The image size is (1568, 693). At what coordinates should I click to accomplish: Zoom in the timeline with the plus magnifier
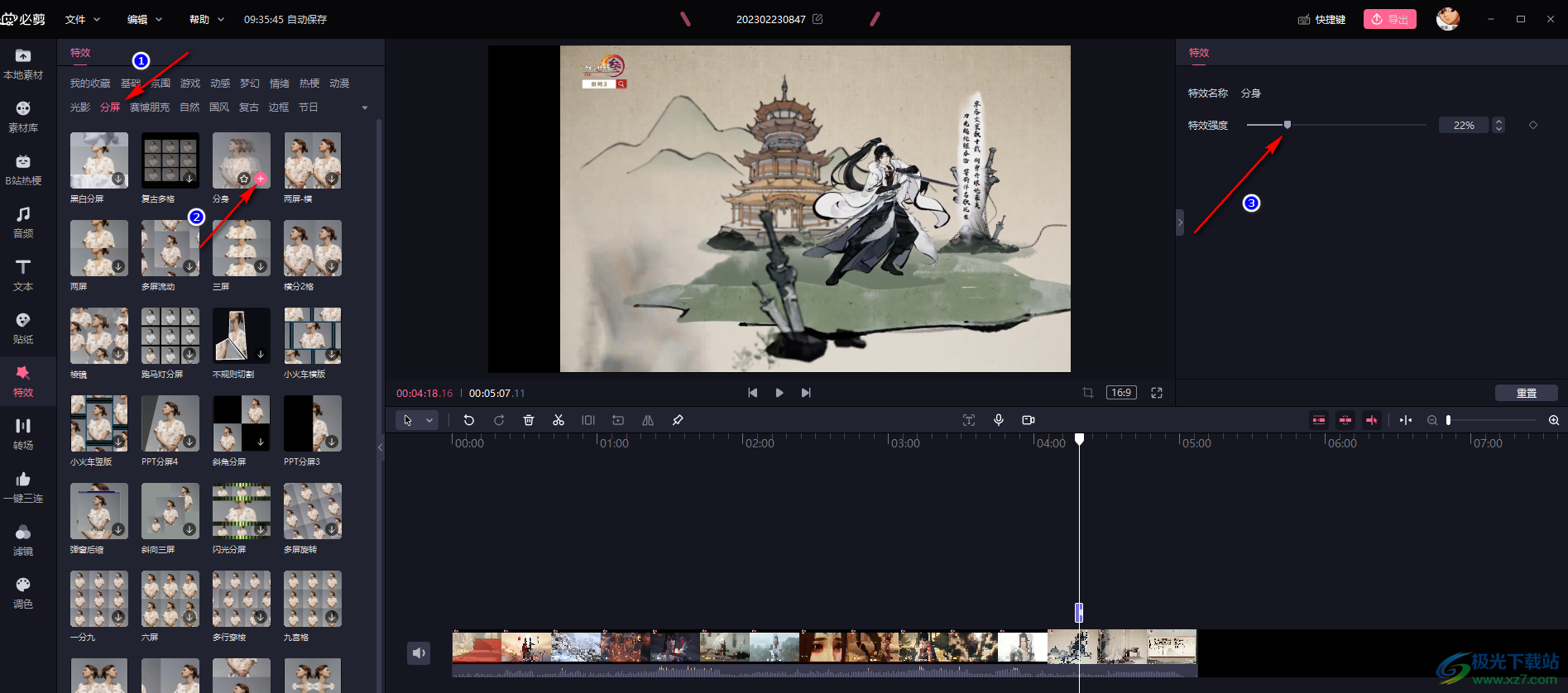(x=1554, y=420)
